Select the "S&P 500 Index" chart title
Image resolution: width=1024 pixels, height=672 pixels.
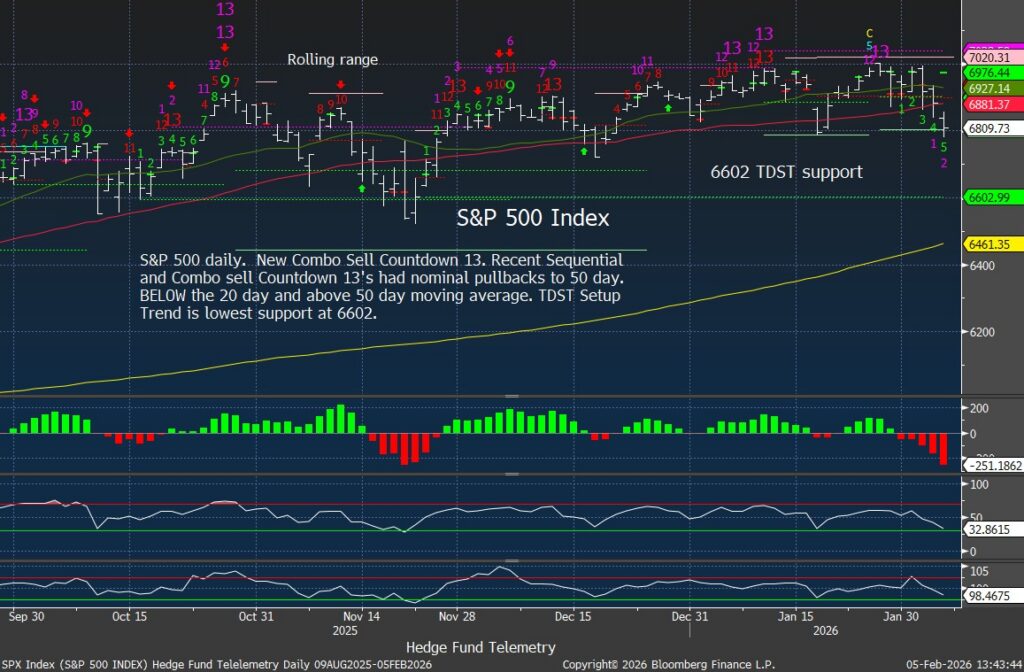click(x=533, y=217)
